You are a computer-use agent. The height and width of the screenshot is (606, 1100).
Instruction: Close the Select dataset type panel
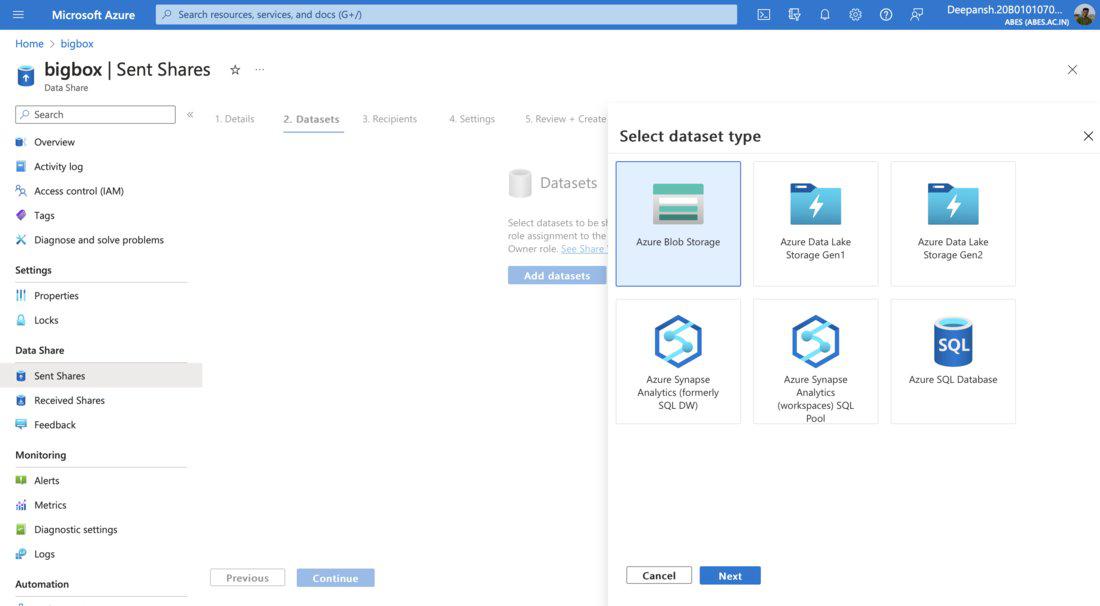(x=1088, y=136)
